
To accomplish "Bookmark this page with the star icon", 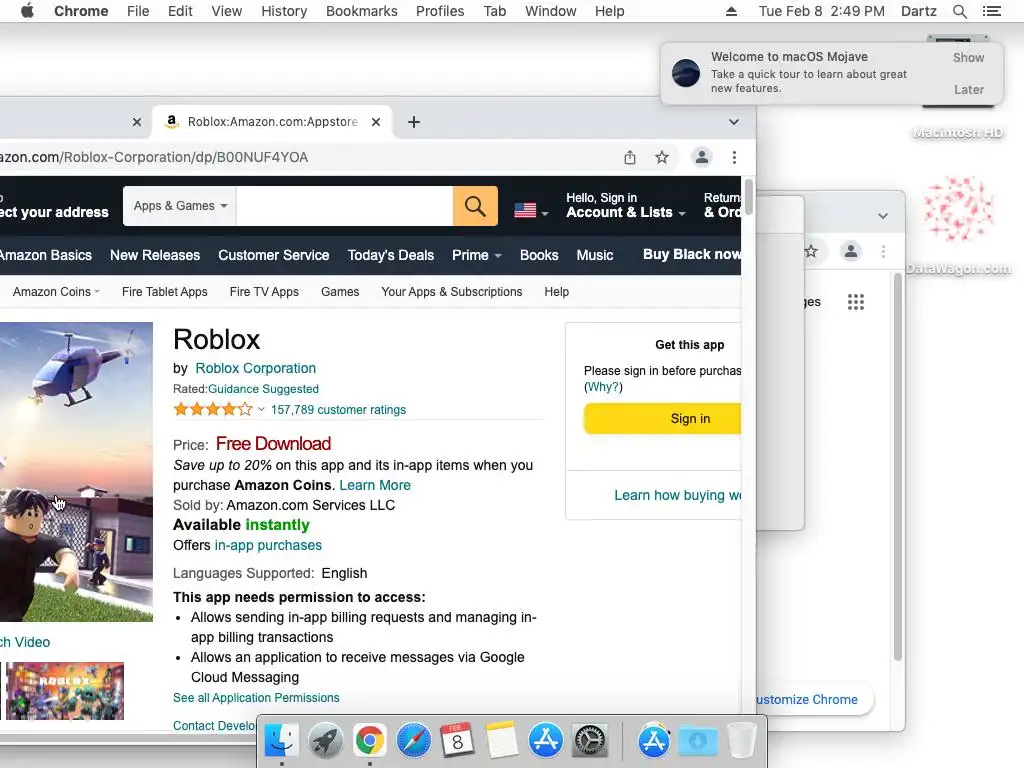I will (x=662, y=157).
